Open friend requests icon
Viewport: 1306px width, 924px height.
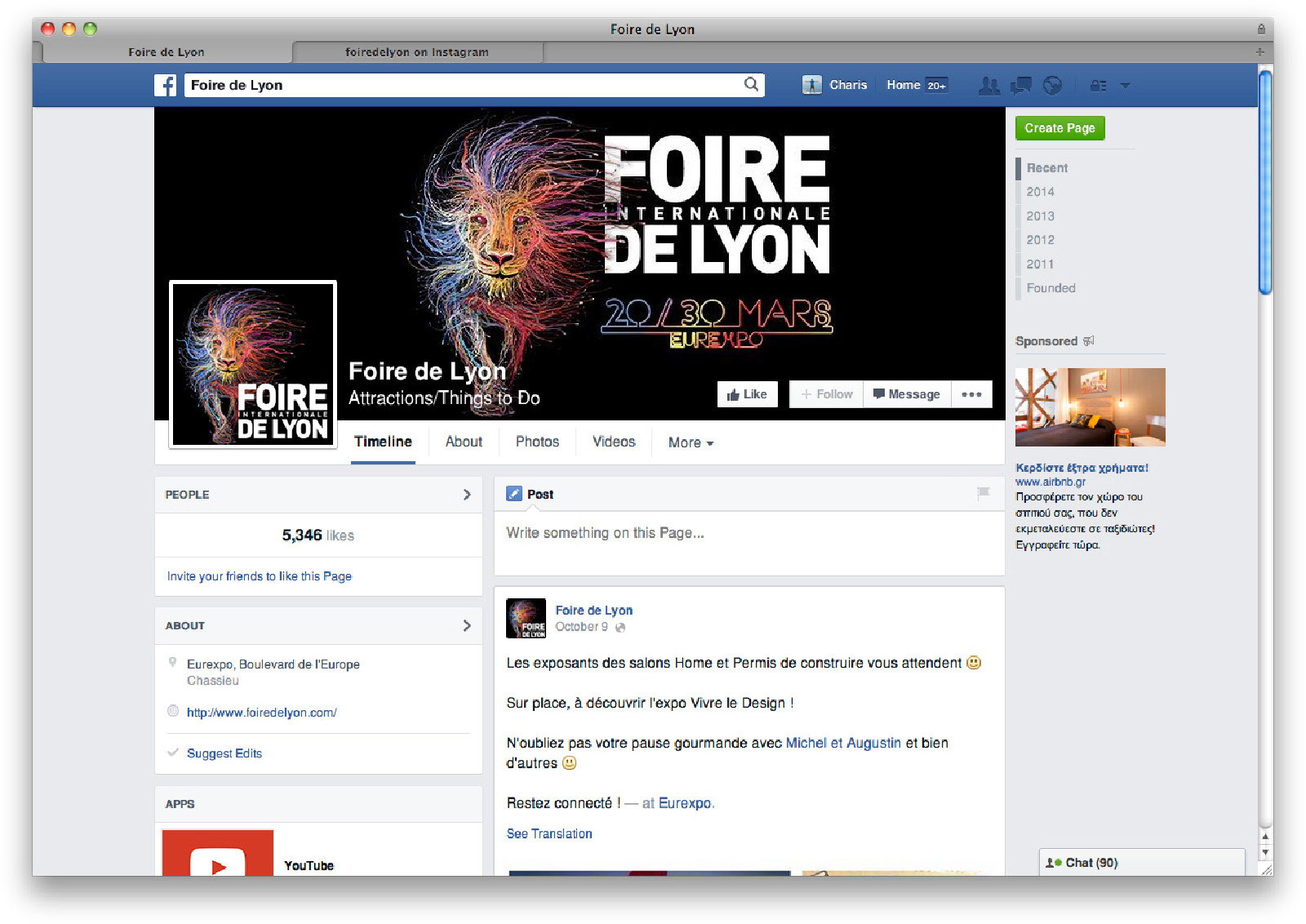point(989,85)
